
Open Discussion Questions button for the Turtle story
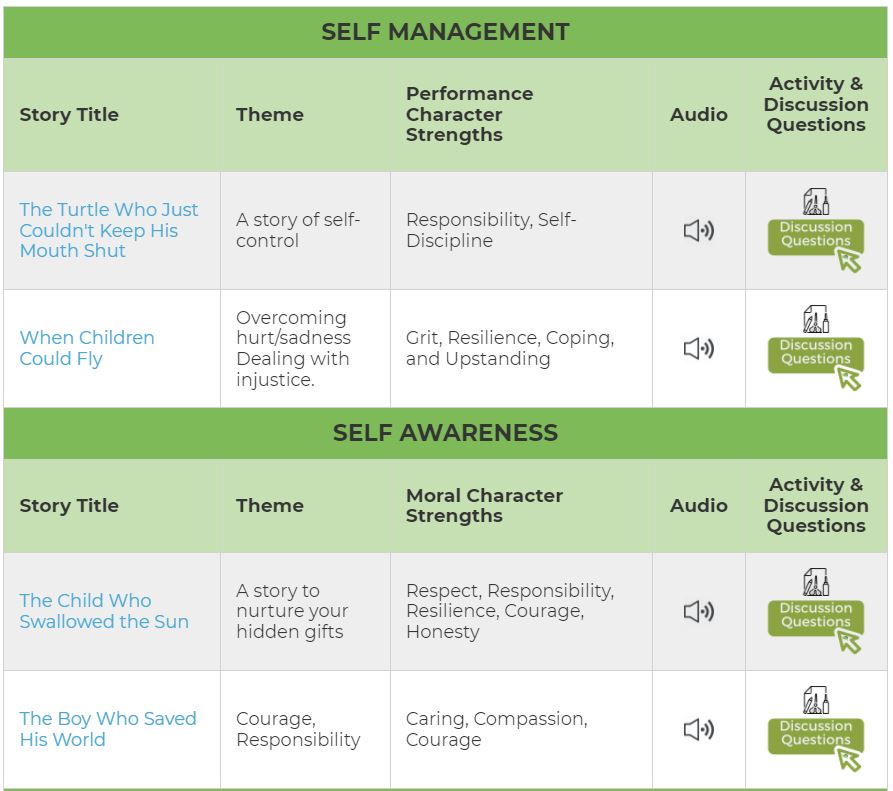click(815, 236)
